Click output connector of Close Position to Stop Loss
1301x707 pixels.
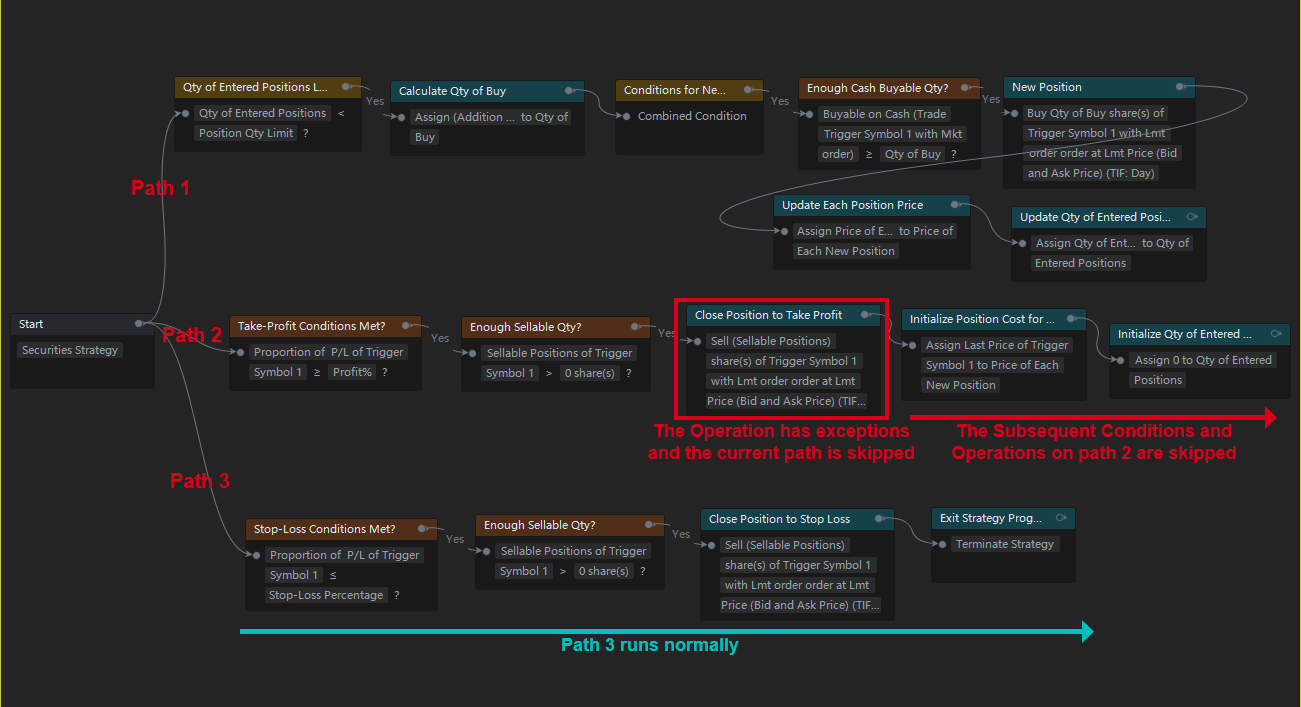click(878, 519)
